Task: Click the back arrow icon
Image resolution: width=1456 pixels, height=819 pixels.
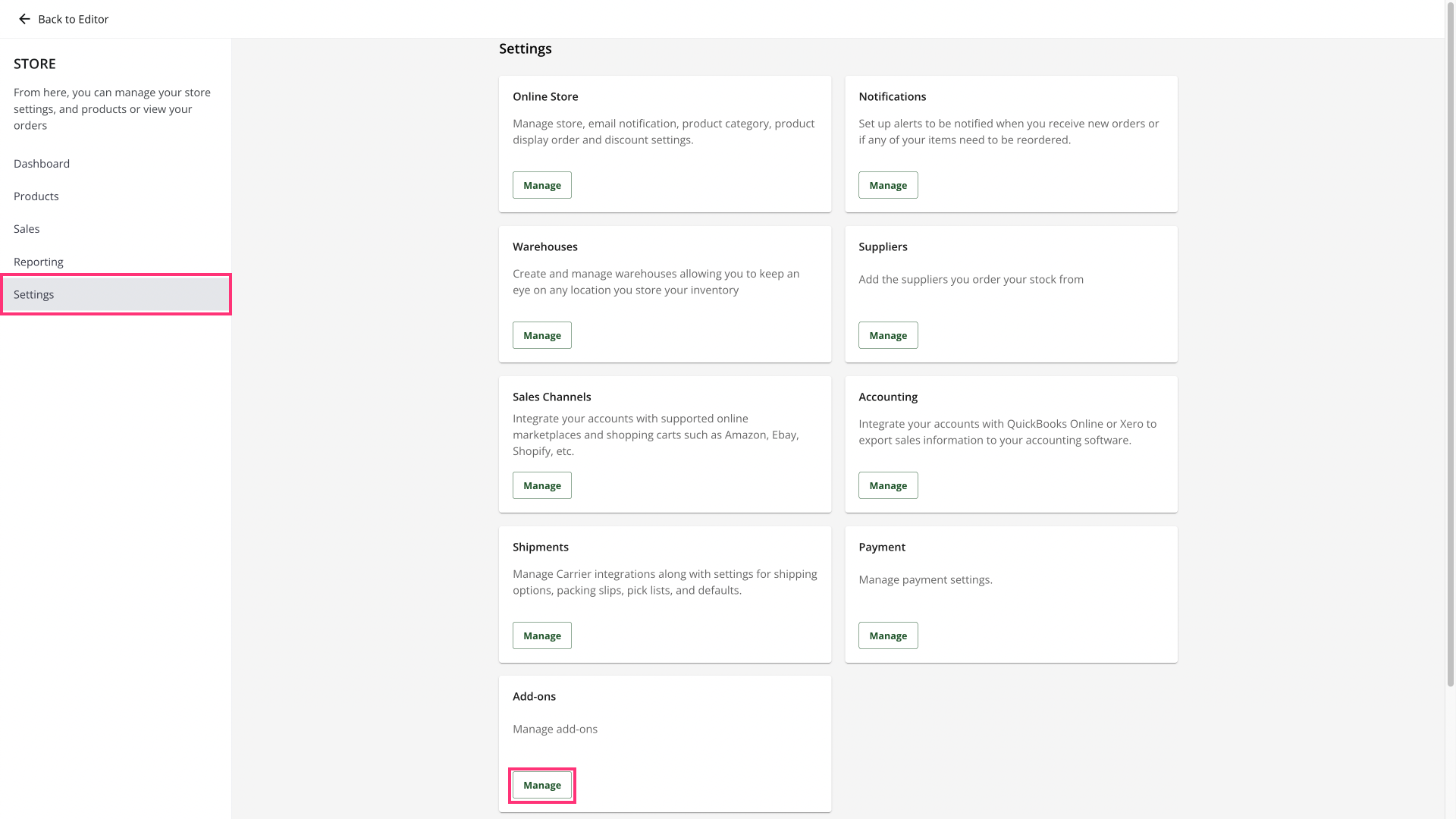Action: [x=24, y=19]
